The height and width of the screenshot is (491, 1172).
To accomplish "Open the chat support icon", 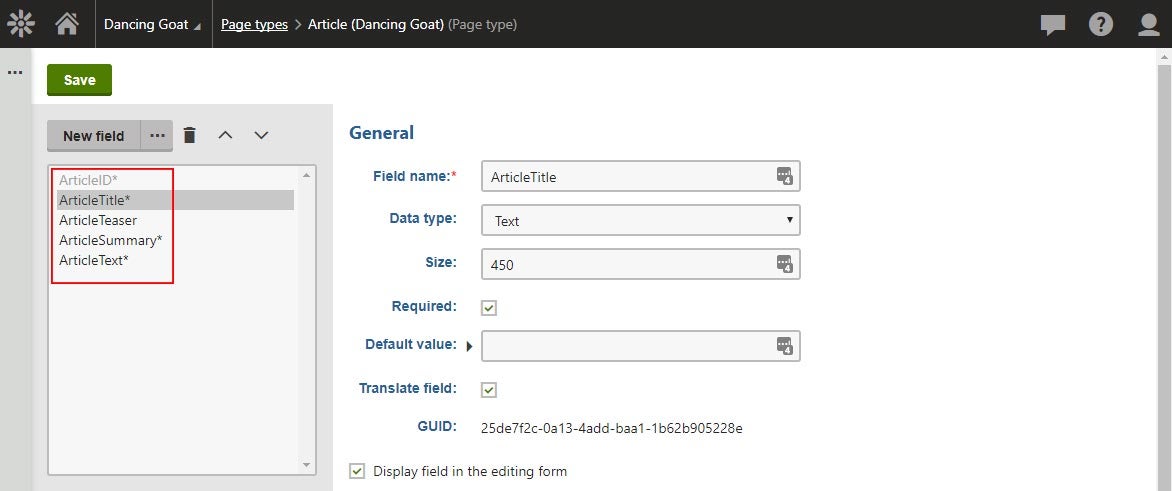I will point(1052,25).
